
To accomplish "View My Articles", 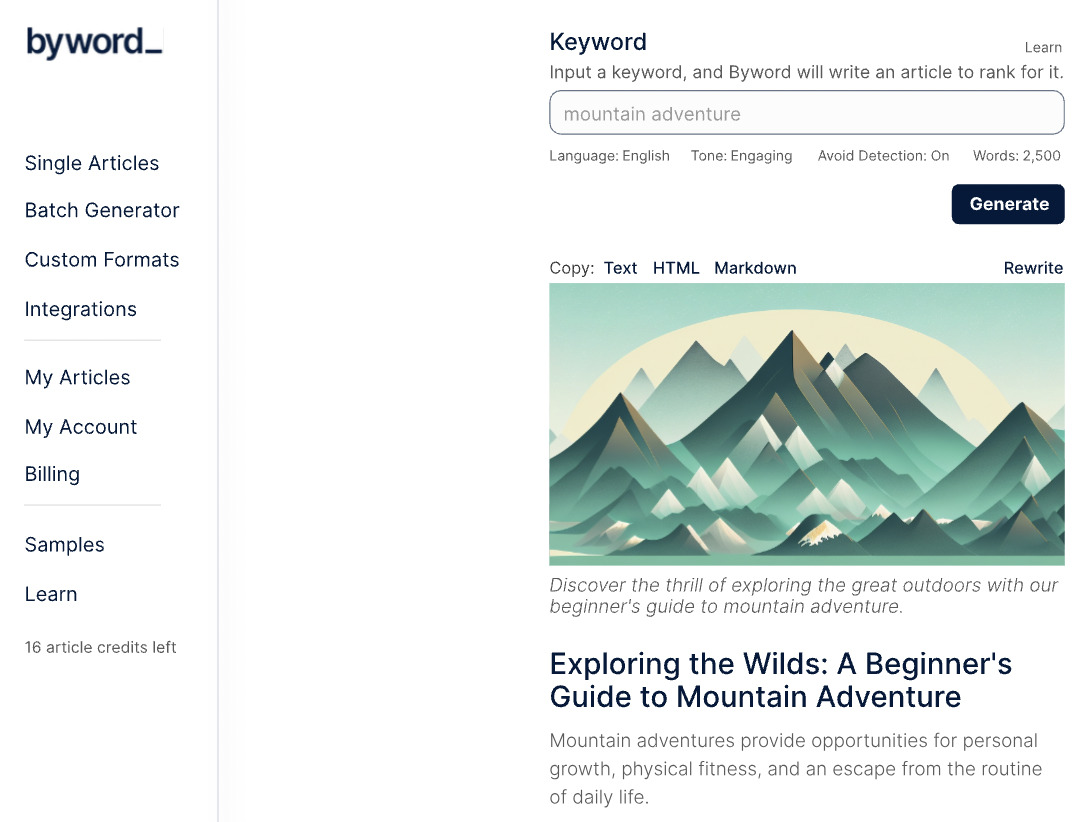I will pyautogui.click(x=77, y=377).
